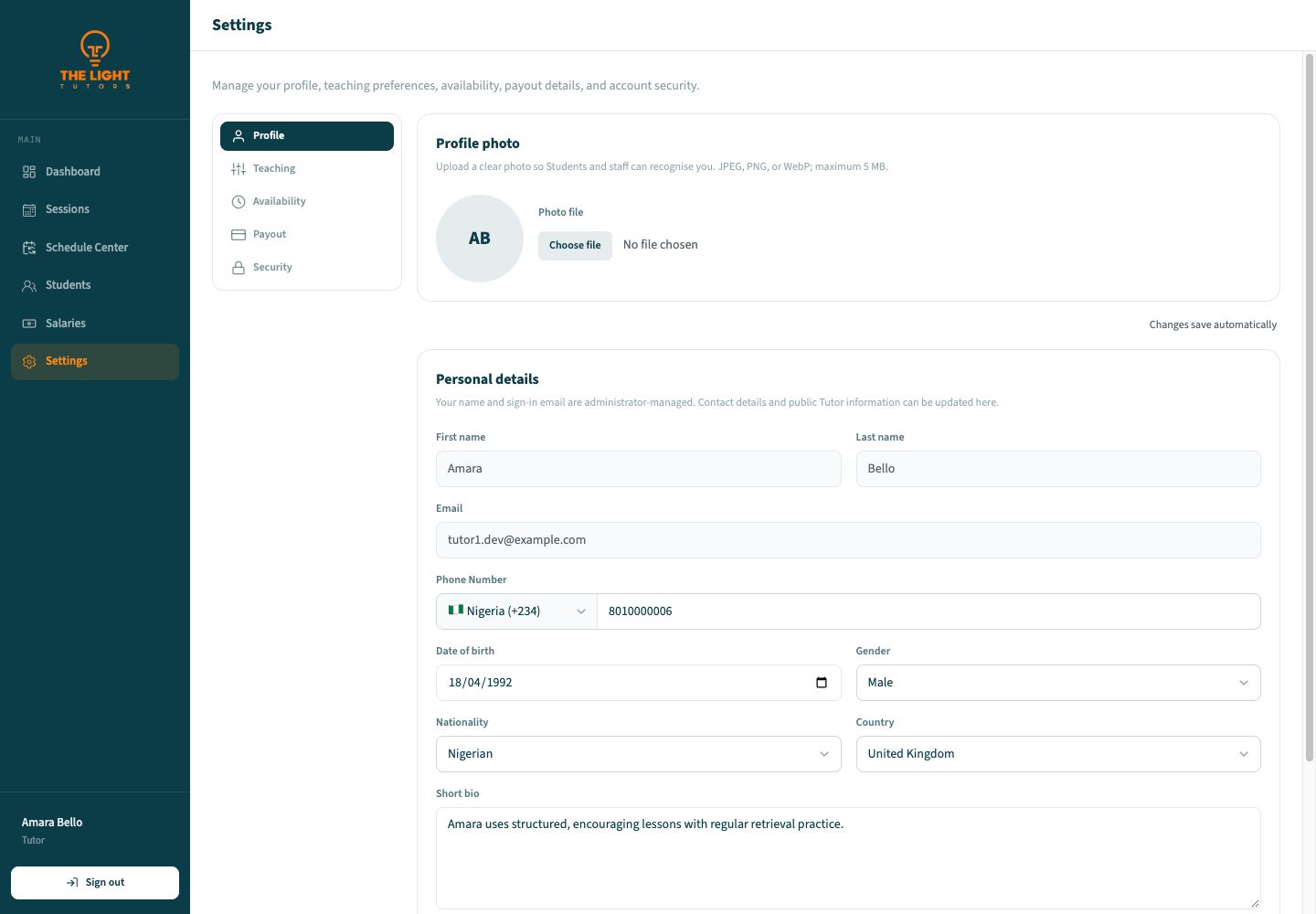Click the page vertical scrollbar
Image resolution: width=1316 pixels, height=914 pixels.
(x=1309, y=407)
